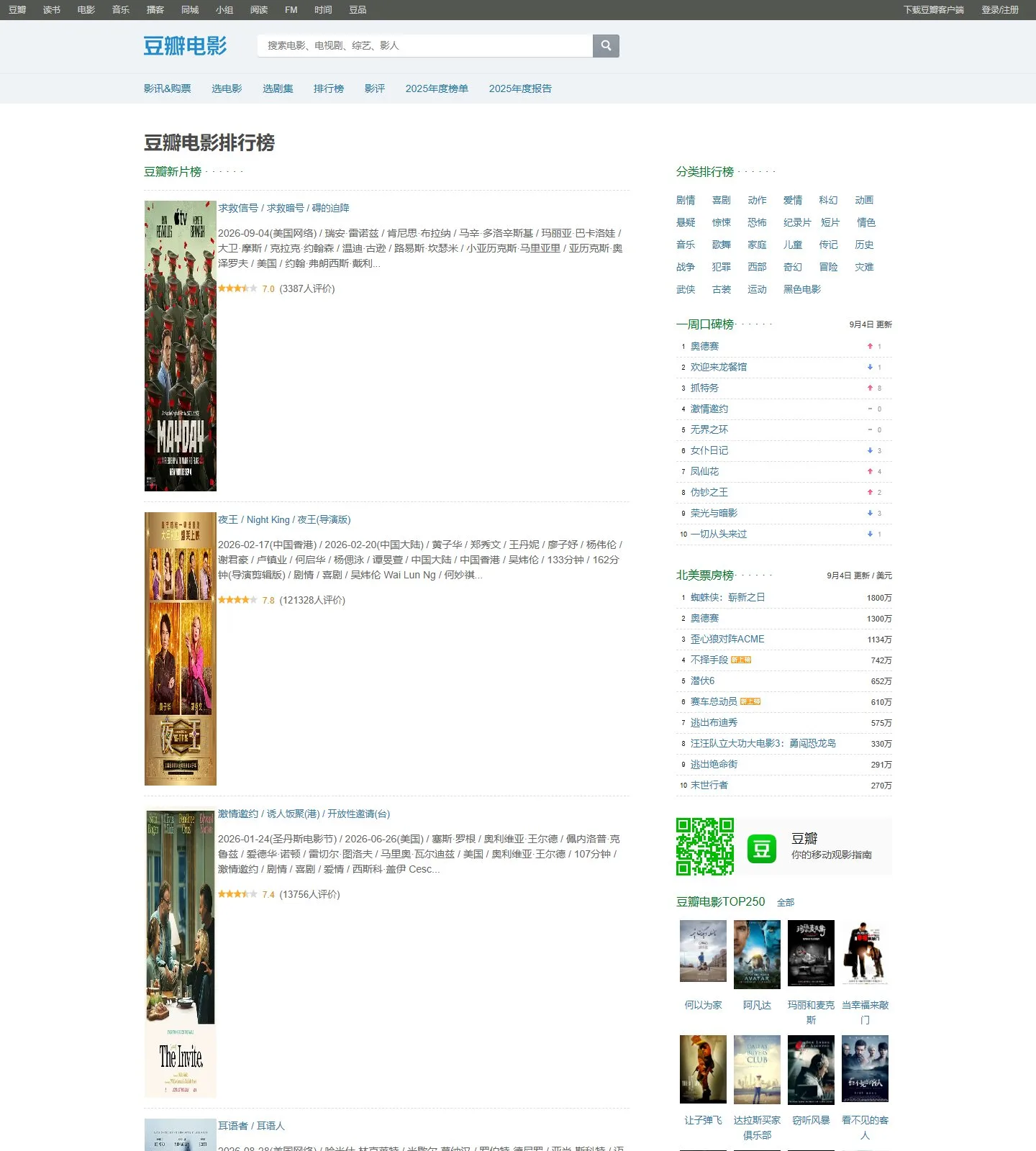Select the 武侠 genre ranking

tap(686, 289)
